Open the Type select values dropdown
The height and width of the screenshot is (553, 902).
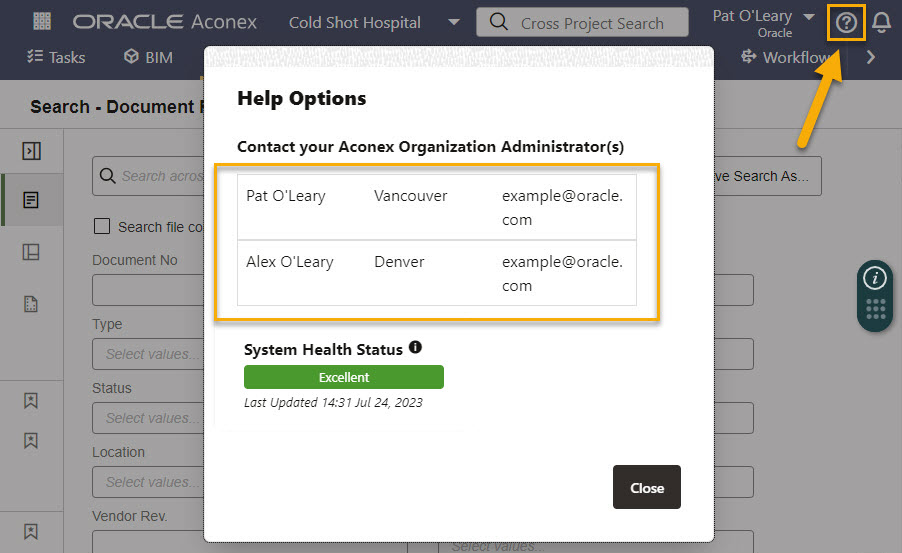[148, 354]
